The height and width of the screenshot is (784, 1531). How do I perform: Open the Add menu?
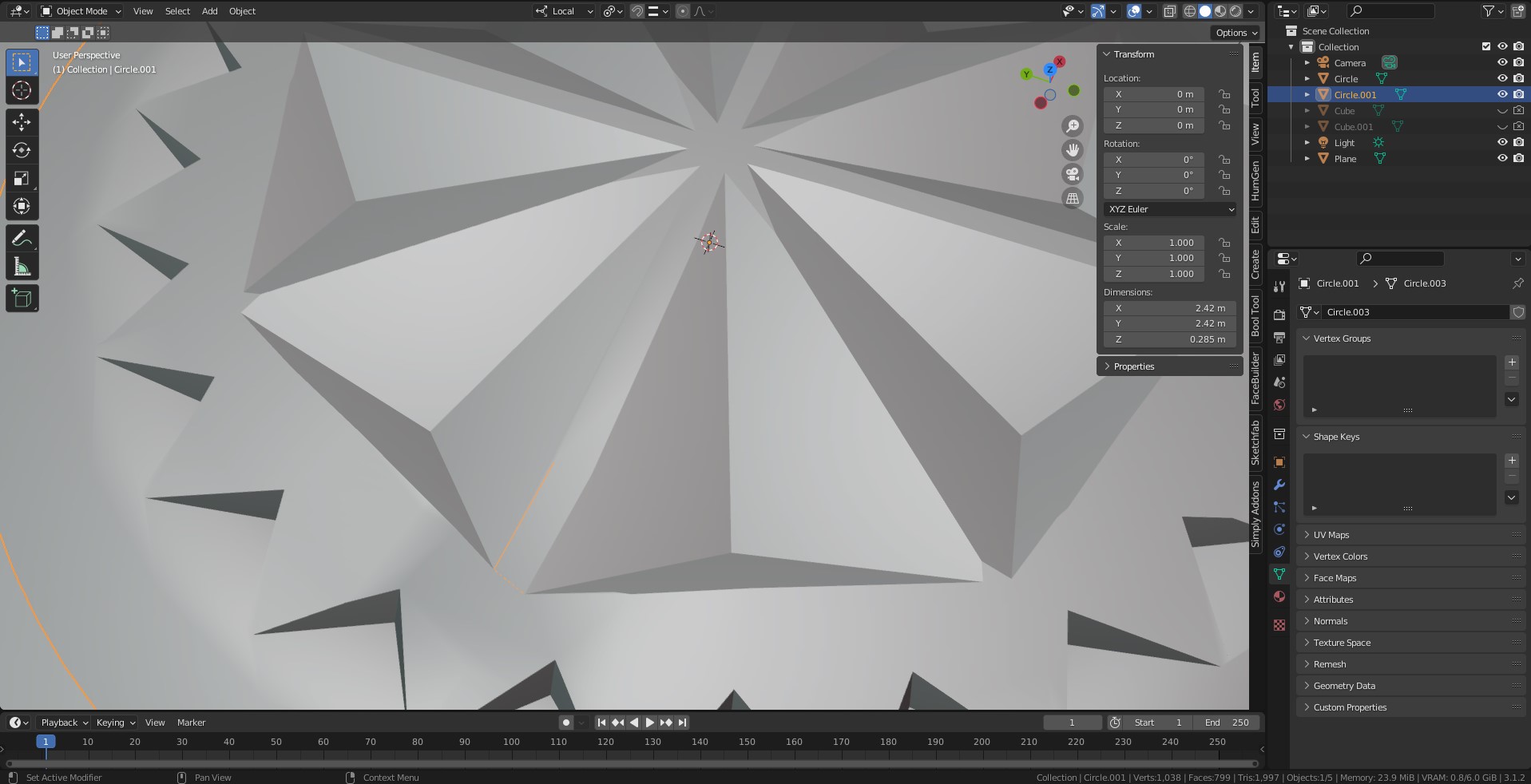209,11
